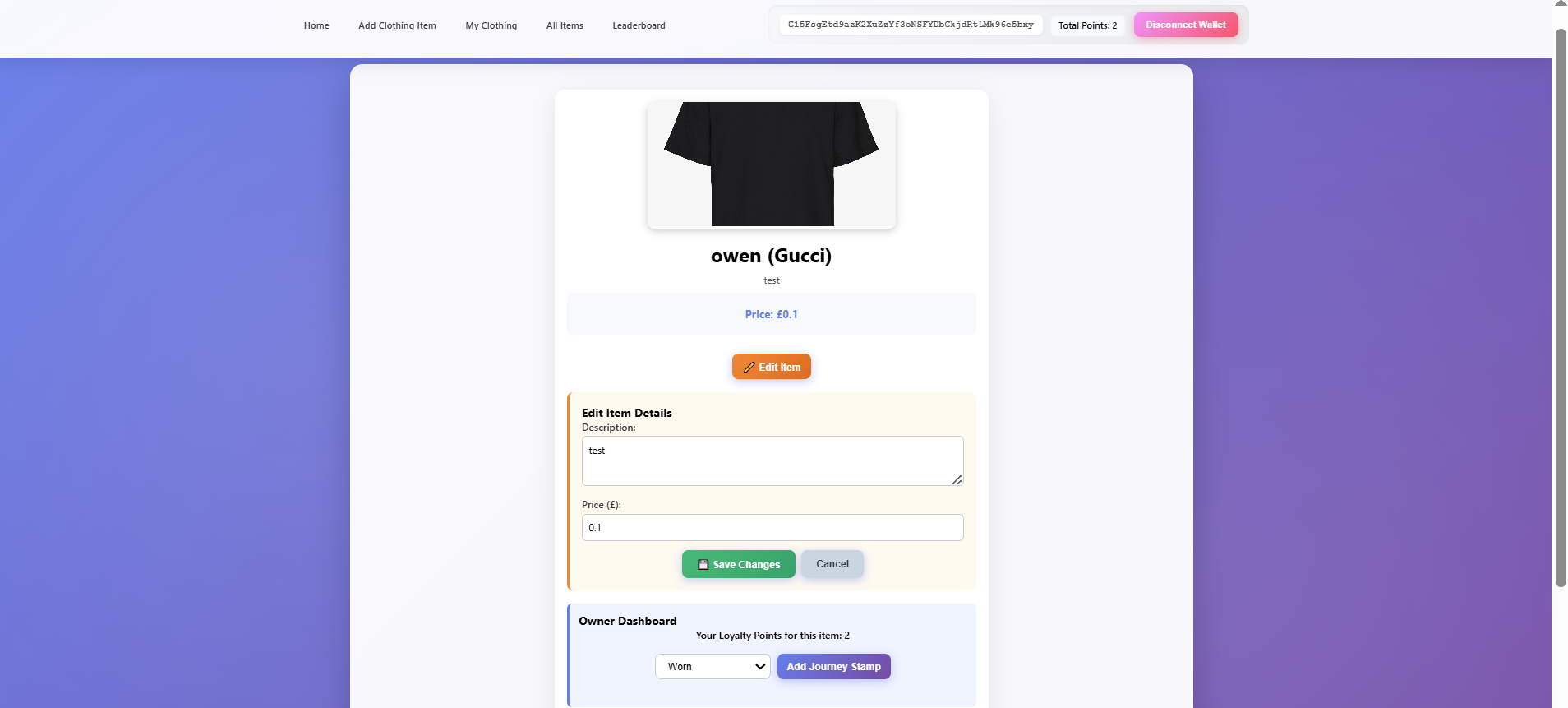Image resolution: width=1568 pixels, height=708 pixels.
Task: Click the black t-shirt image
Action: coord(771,164)
